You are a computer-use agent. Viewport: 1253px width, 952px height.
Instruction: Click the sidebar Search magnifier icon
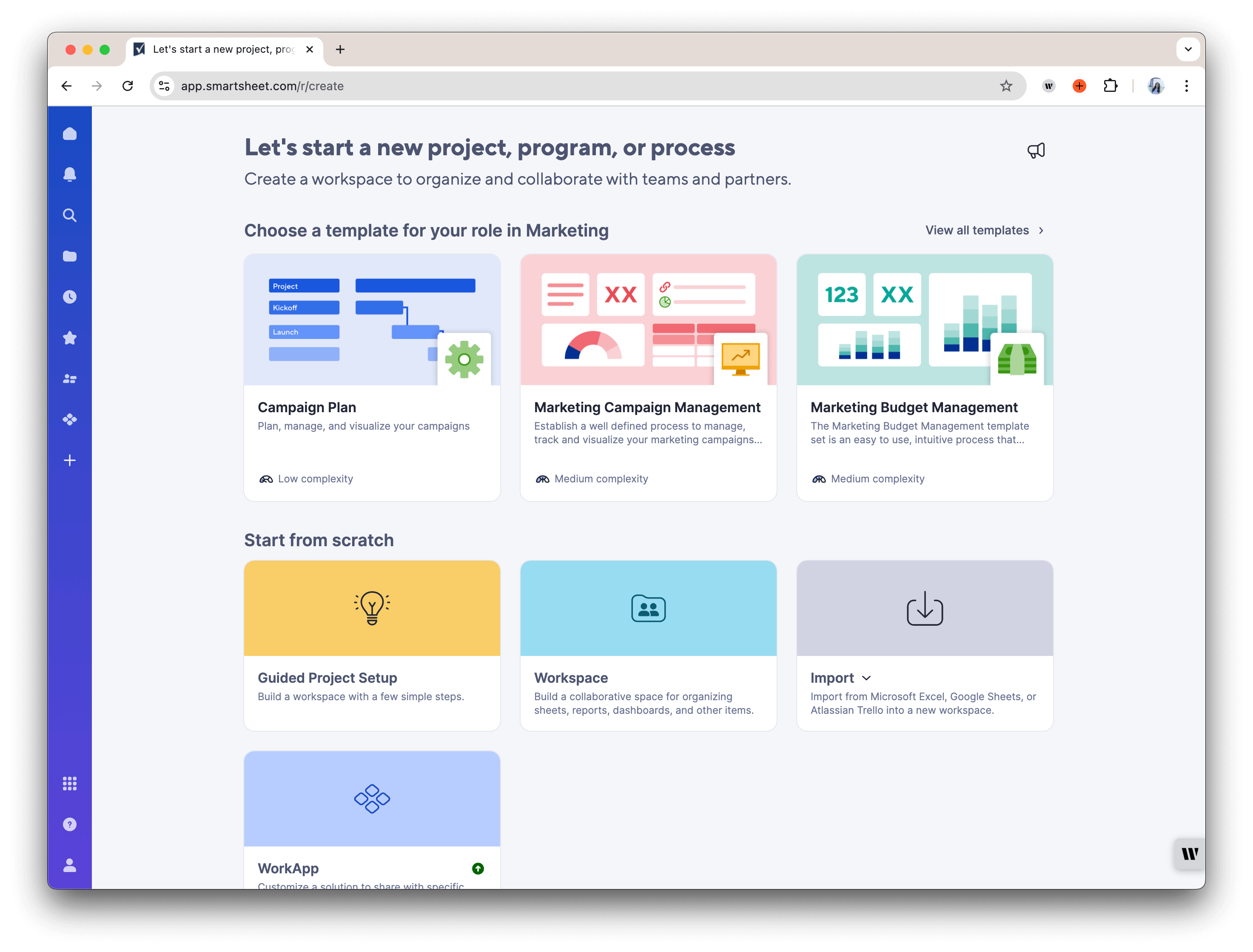pyautogui.click(x=70, y=215)
